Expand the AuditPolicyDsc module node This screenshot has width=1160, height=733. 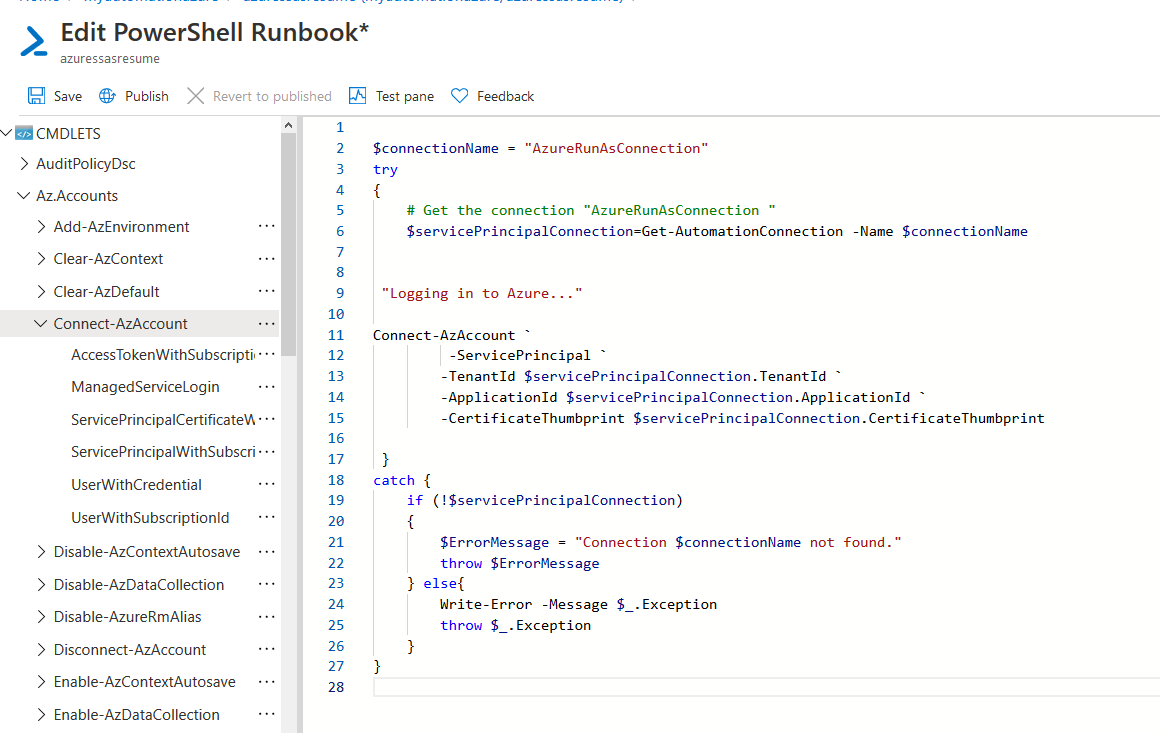(x=24, y=164)
